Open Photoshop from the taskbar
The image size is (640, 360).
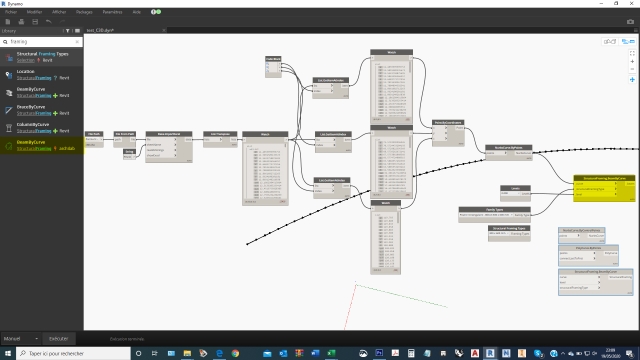(379, 353)
